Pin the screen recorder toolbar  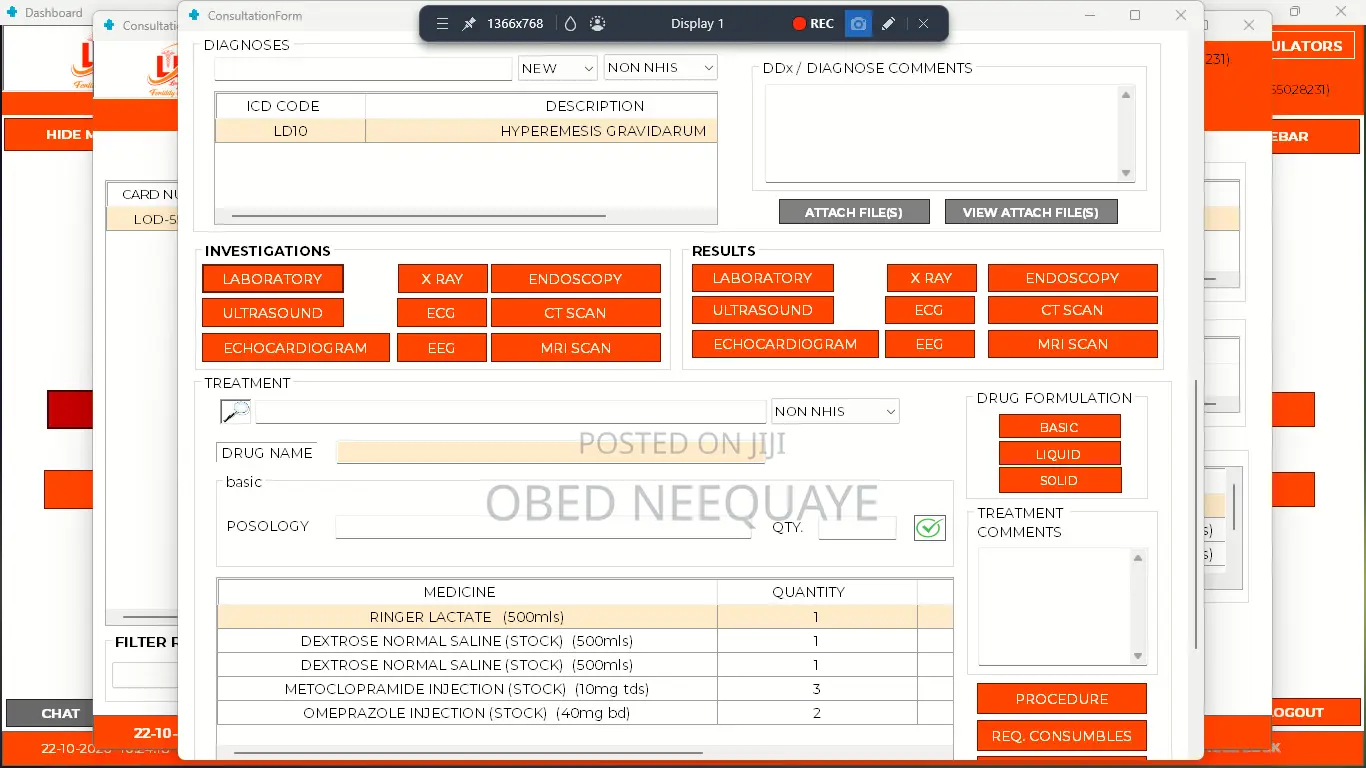[469, 24]
